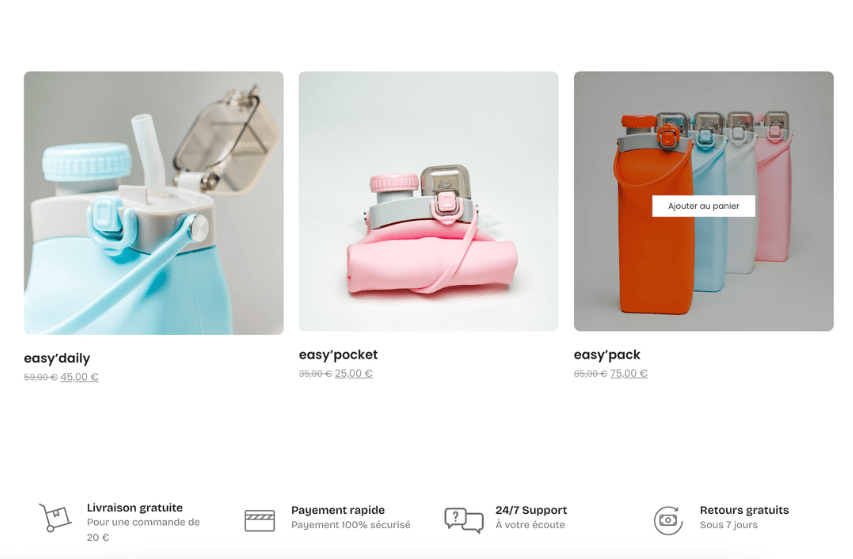
Task: Click the Livraison gratuite heading
Action: [135, 507]
